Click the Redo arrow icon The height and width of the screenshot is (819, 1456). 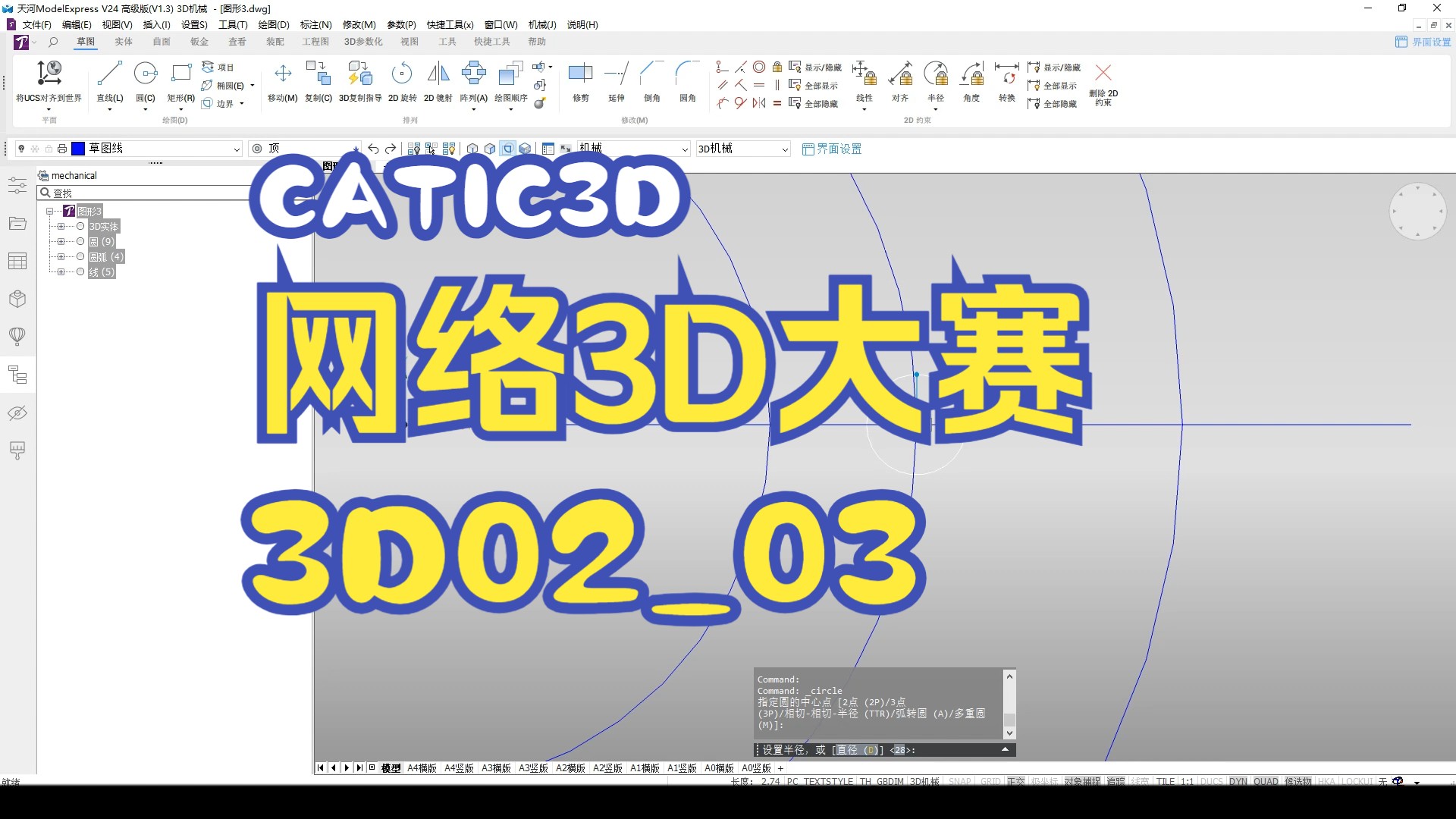click(391, 149)
